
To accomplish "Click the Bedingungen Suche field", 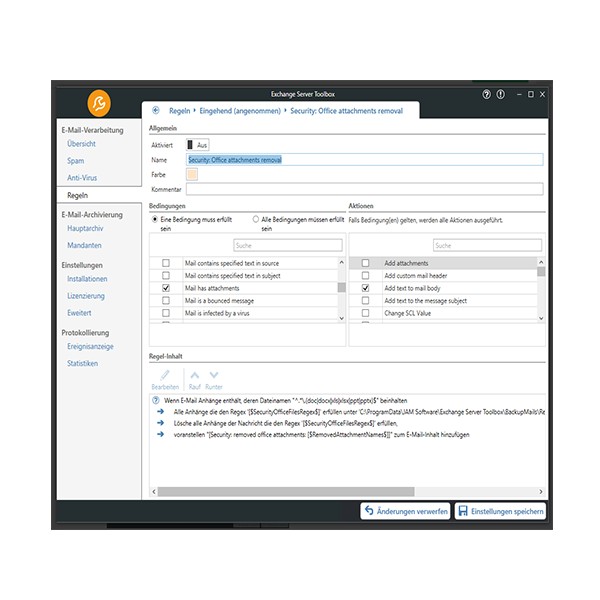I will point(288,245).
